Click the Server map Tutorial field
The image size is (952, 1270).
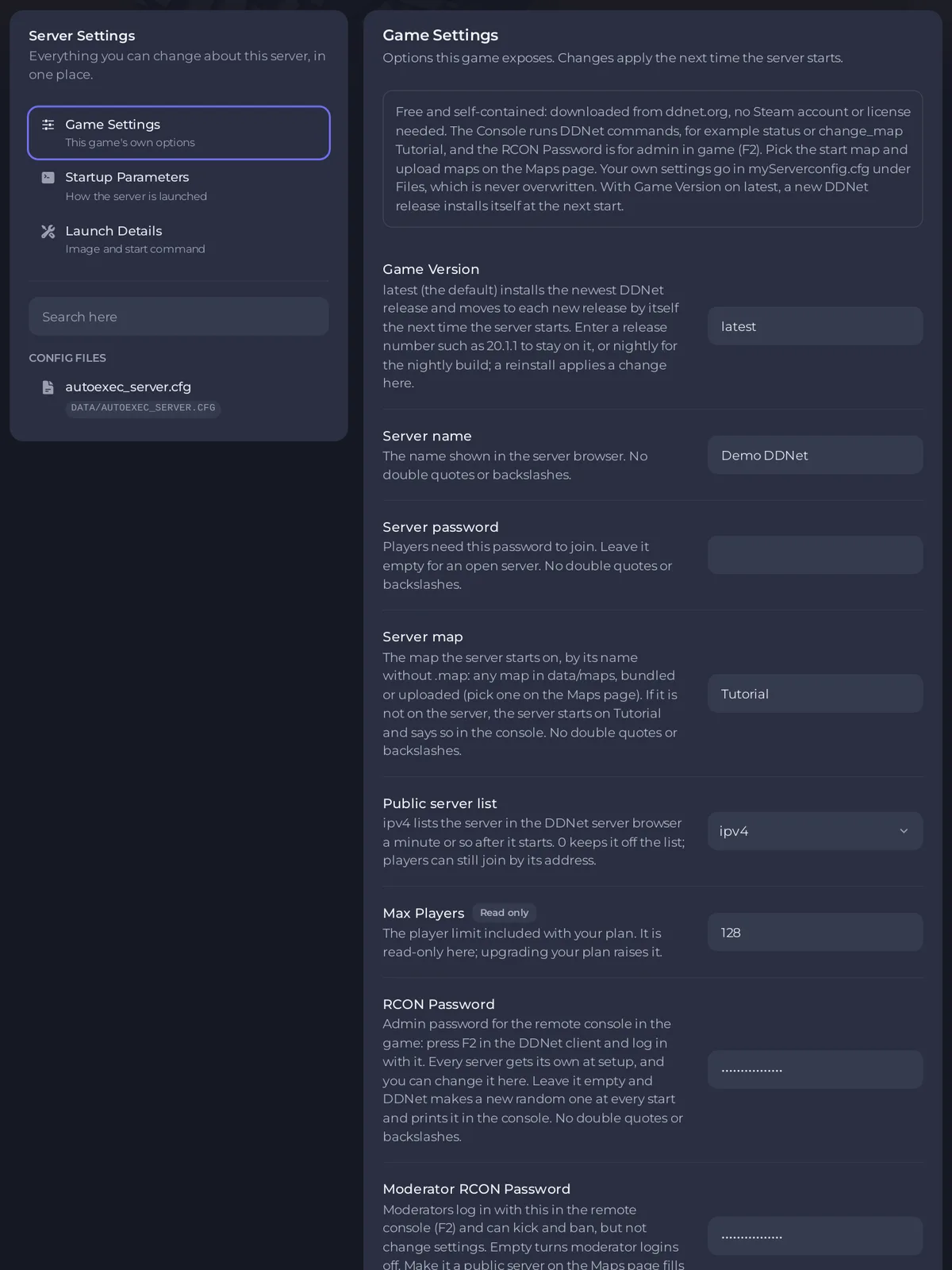pos(815,694)
